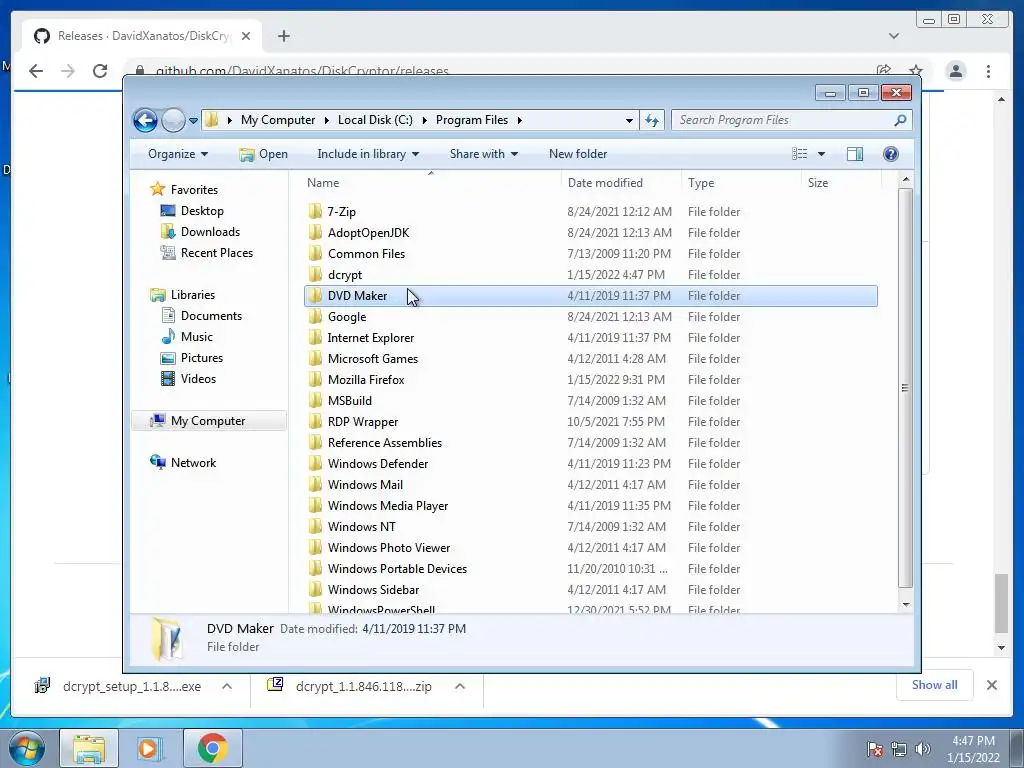Click My Computer breadcrumb in address bar
This screenshot has height=768, width=1024.
(x=278, y=120)
